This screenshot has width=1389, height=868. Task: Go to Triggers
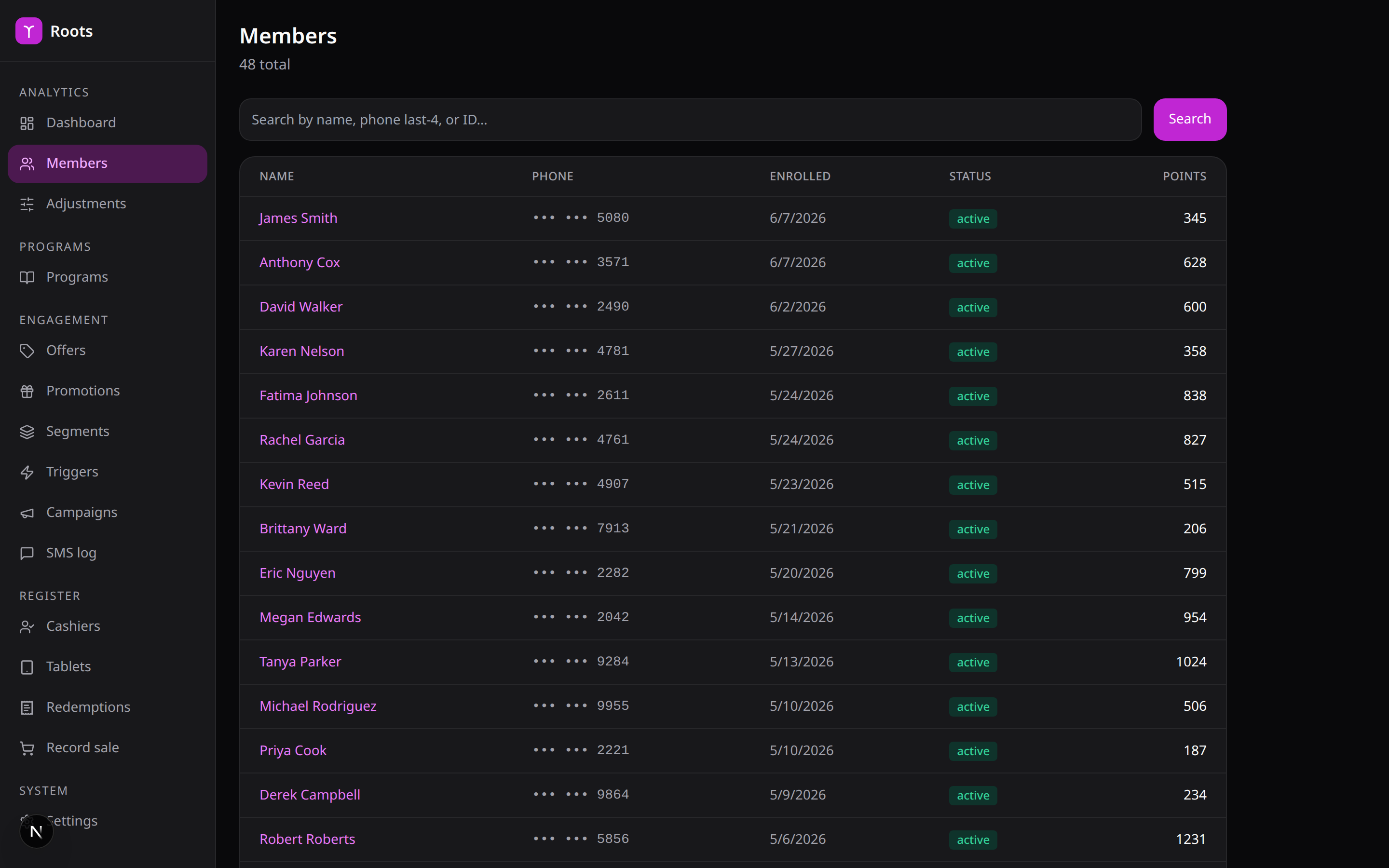click(x=108, y=472)
